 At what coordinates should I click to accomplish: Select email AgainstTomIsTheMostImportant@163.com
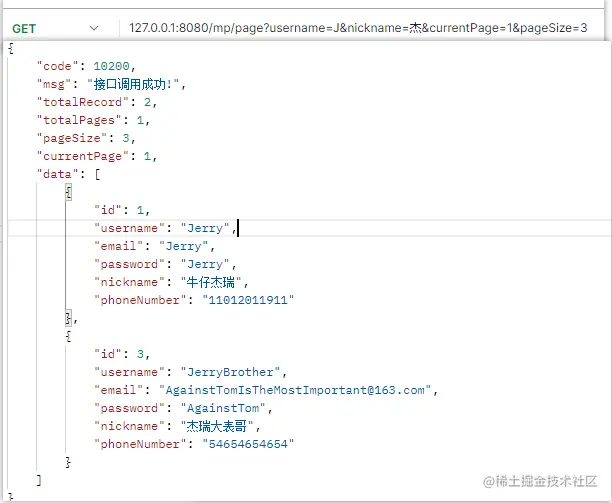295,390
